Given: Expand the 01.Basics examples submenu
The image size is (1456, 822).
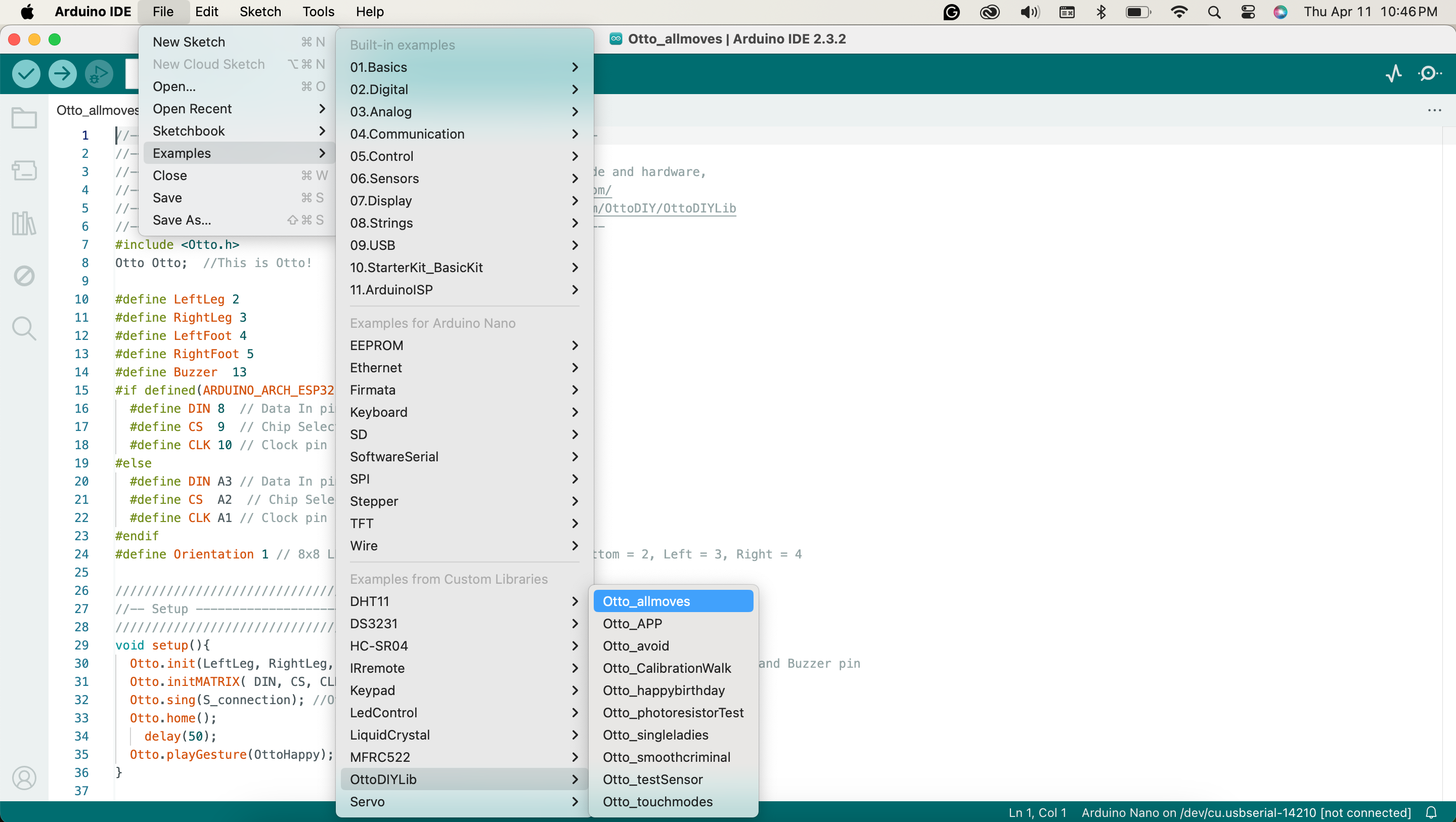Looking at the screenshot, I should (x=464, y=67).
